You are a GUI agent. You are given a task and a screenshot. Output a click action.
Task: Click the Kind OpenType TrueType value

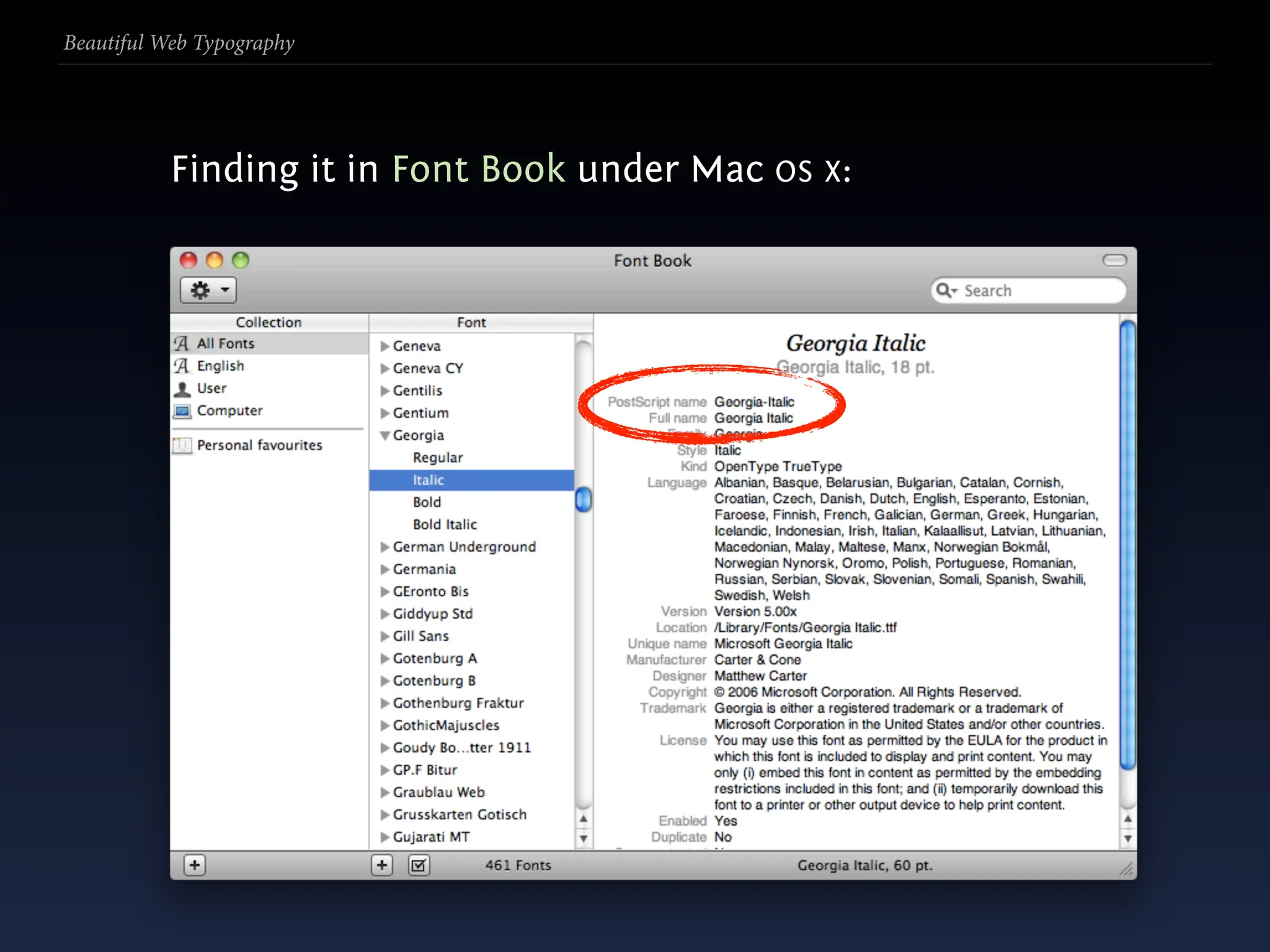tap(778, 467)
